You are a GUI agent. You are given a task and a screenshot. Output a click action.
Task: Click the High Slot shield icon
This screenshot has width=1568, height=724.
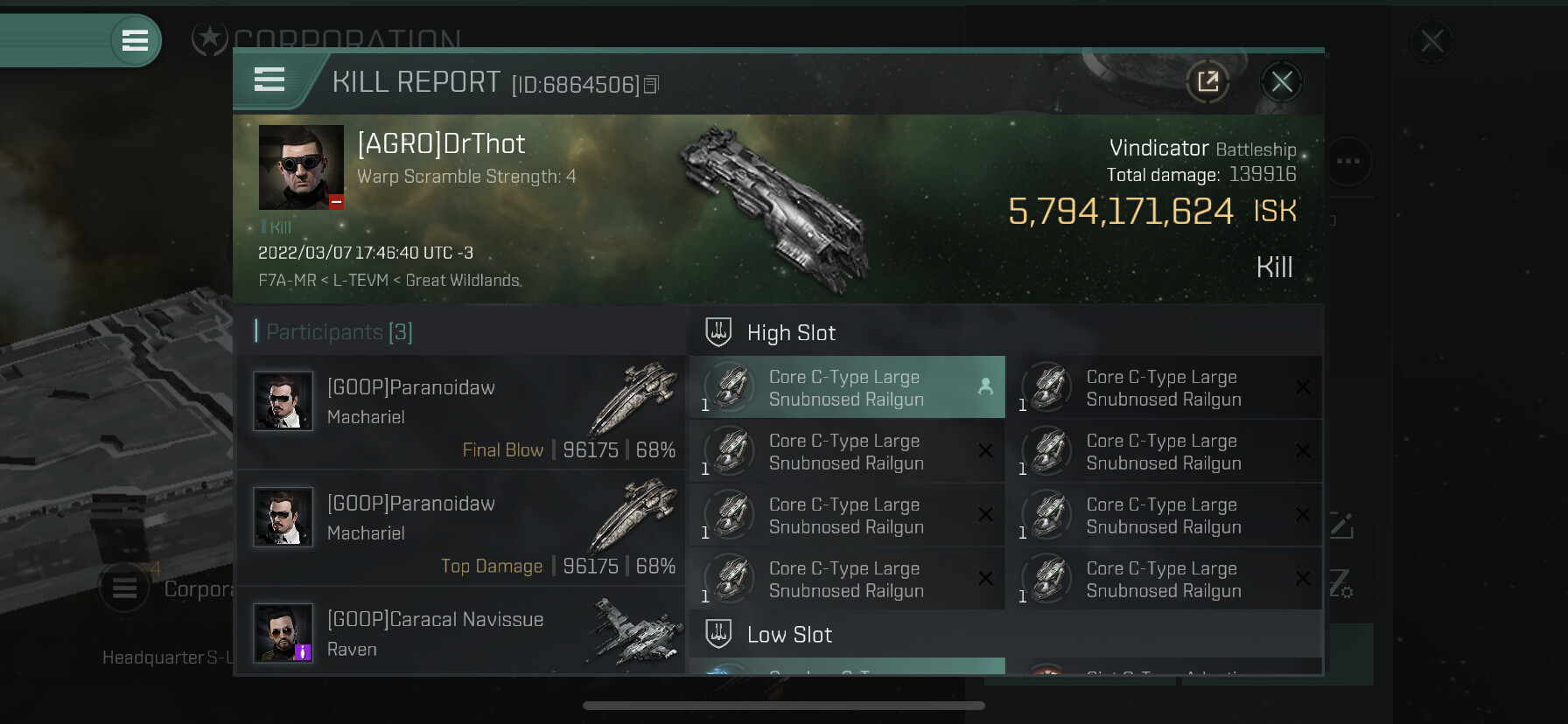[718, 332]
